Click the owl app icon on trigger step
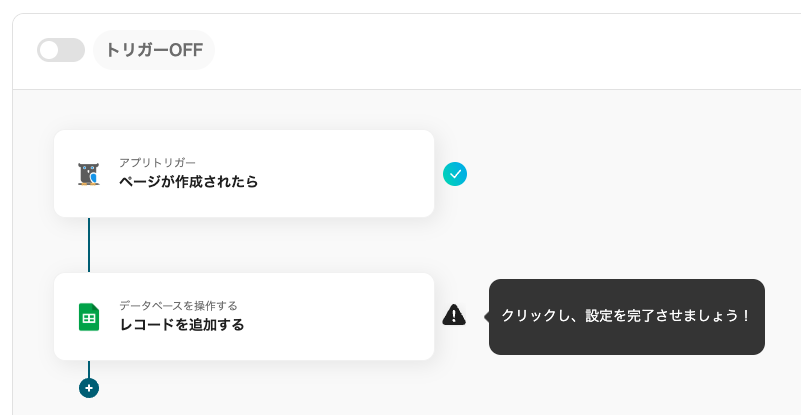The height and width of the screenshot is (415, 801). (89, 174)
